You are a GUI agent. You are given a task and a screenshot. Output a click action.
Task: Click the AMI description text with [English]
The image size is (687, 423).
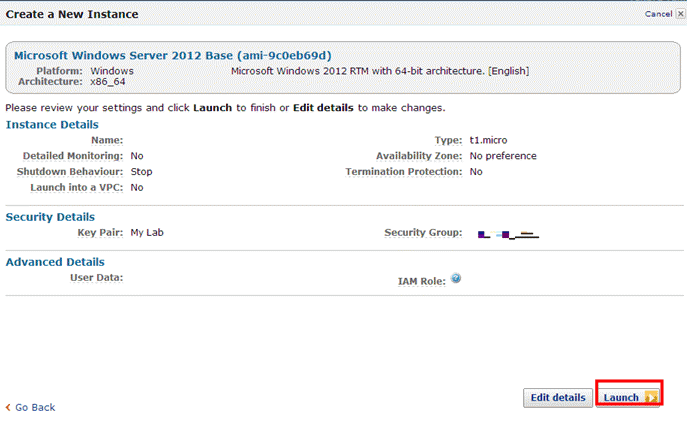point(380,71)
